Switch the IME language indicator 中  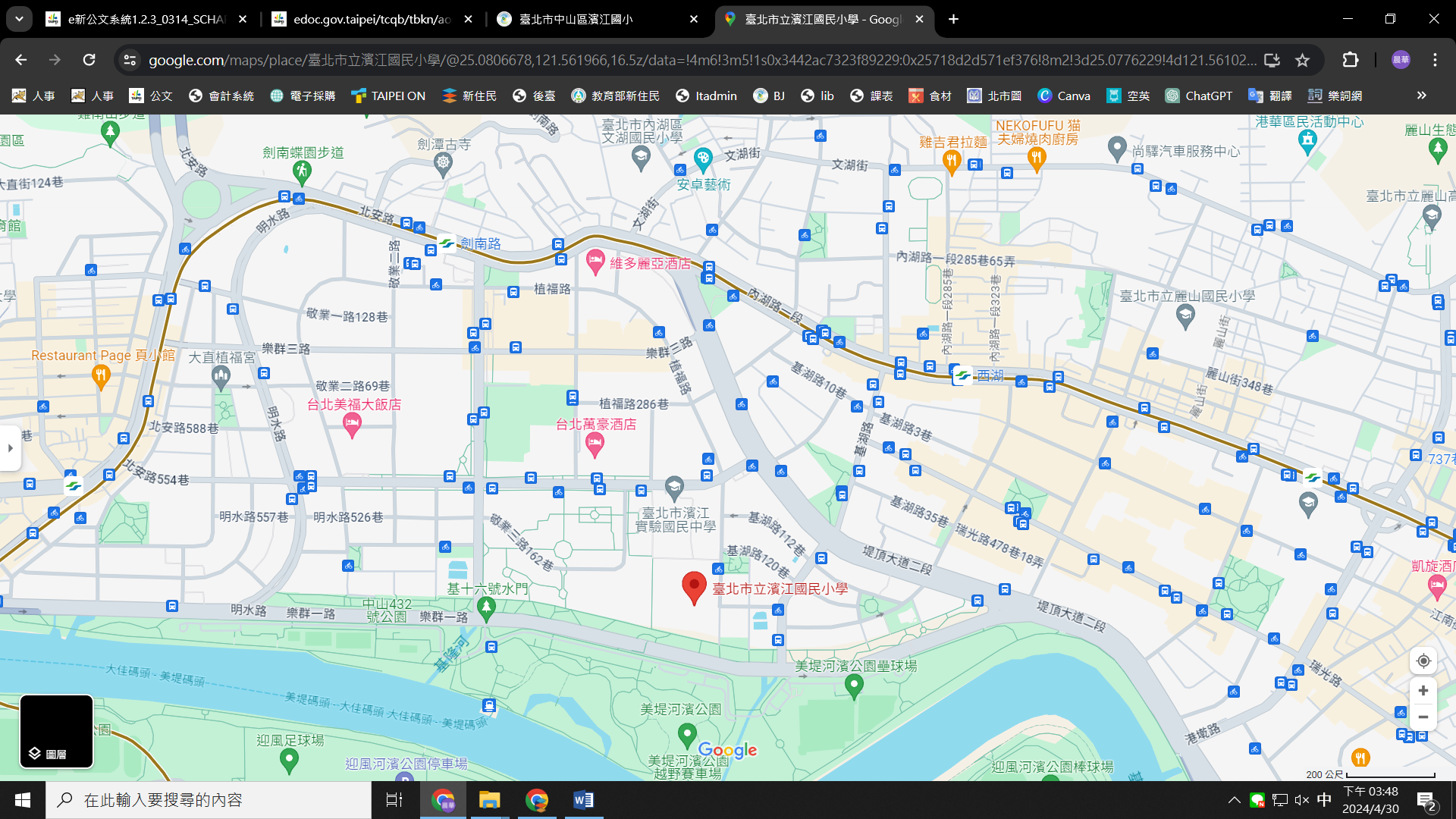click(1324, 800)
